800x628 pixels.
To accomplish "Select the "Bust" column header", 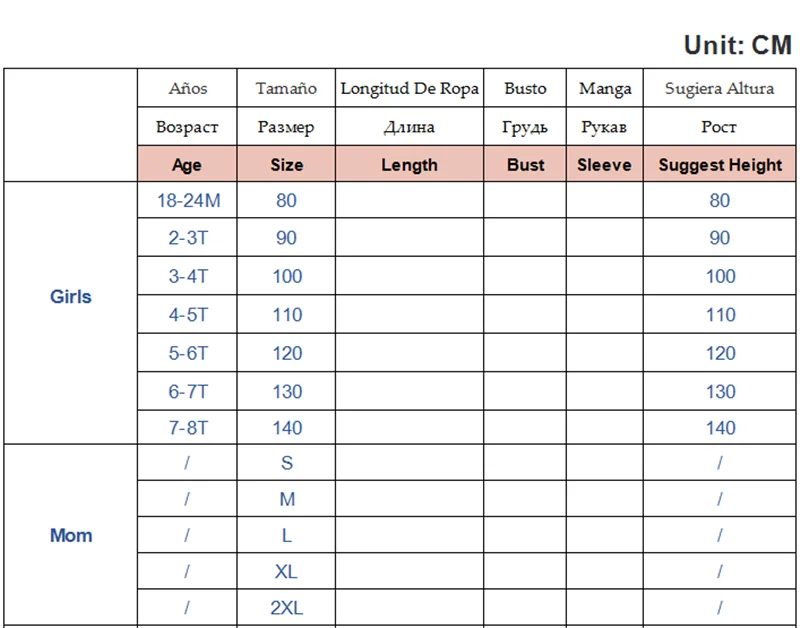I will click(x=525, y=165).
